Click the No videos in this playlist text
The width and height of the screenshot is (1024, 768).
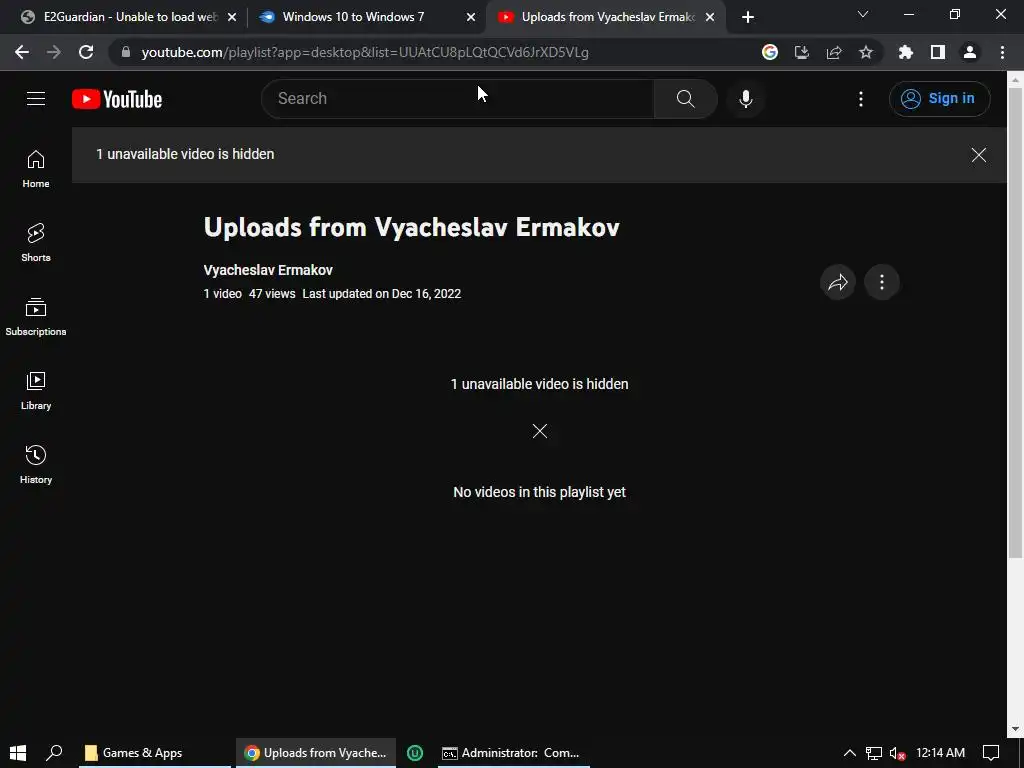(x=539, y=492)
